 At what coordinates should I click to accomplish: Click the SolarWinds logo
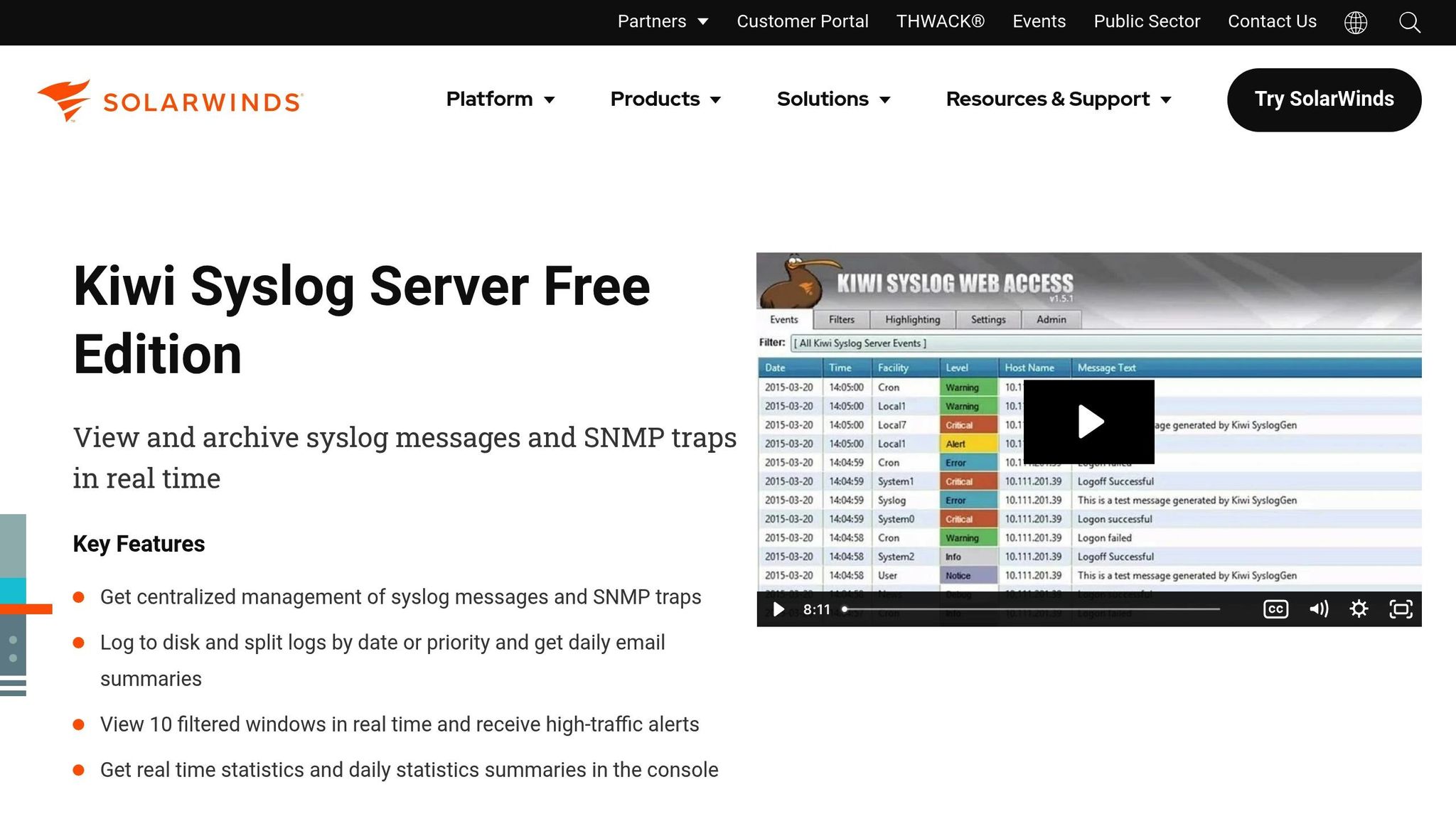(x=169, y=100)
